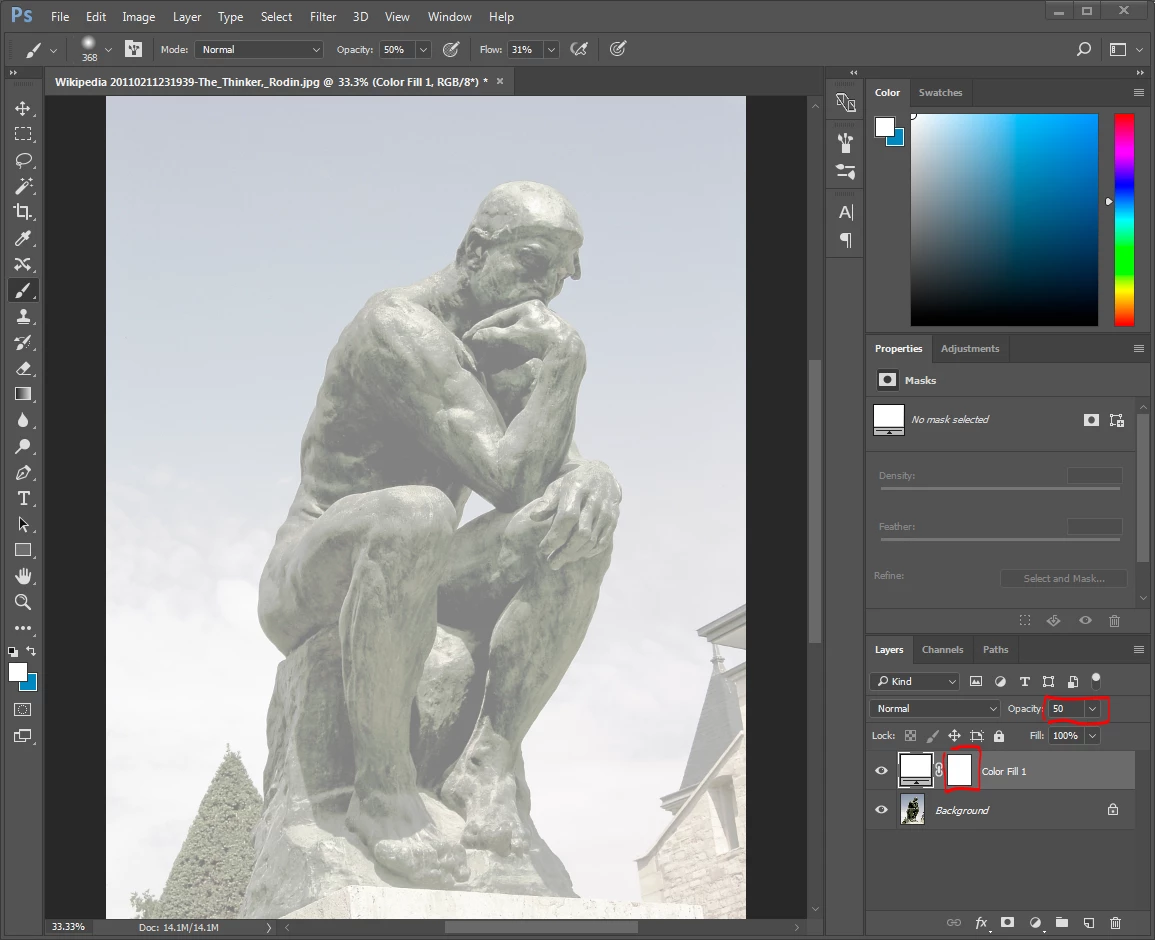Toggle pressure for size button
The height and width of the screenshot is (940, 1155).
coord(618,49)
